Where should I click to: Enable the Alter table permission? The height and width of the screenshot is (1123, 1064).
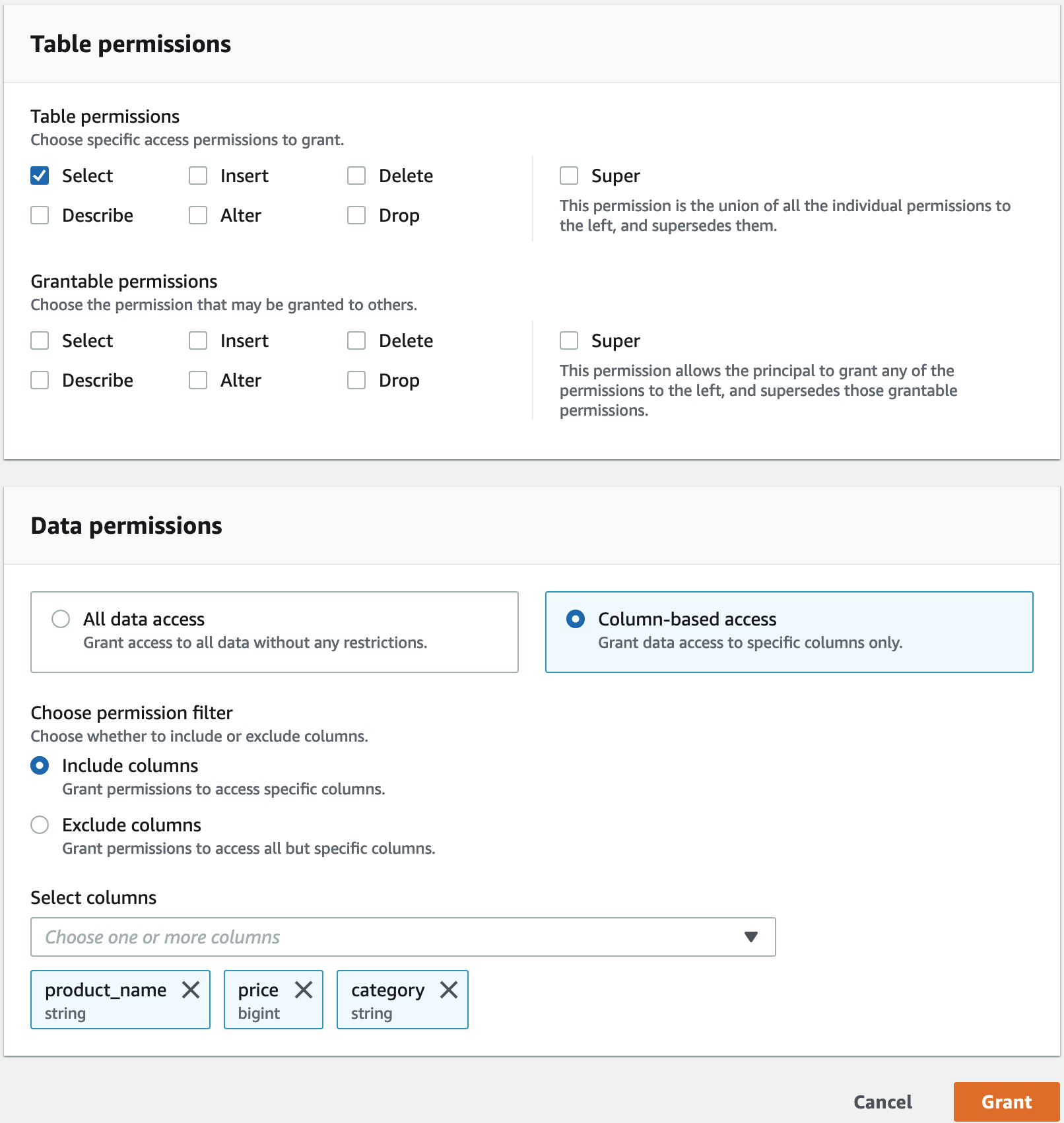(x=197, y=214)
